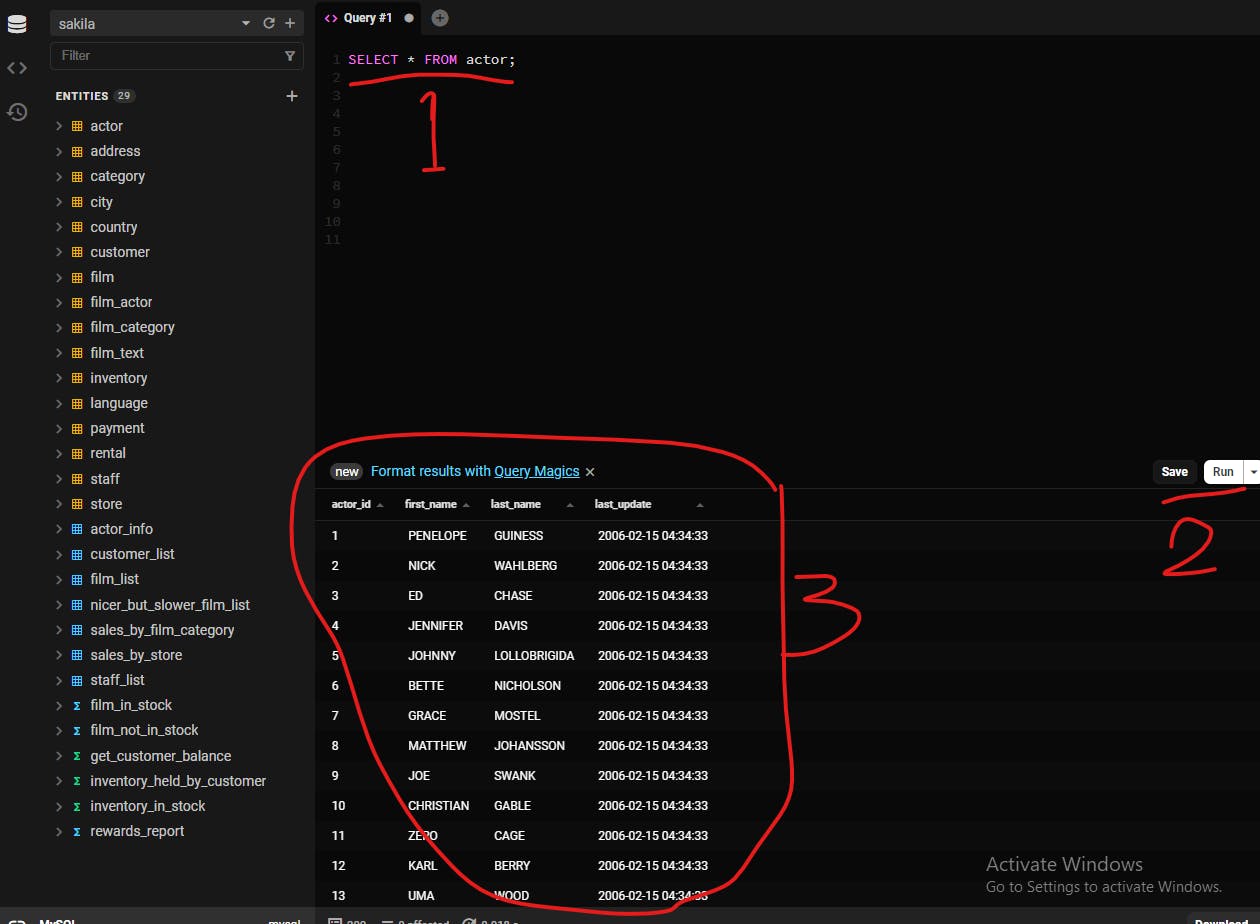Image resolution: width=1260 pixels, height=924 pixels.
Task: Open the sakila database dropdown
Action: pyautogui.click(x=247, y=23)
